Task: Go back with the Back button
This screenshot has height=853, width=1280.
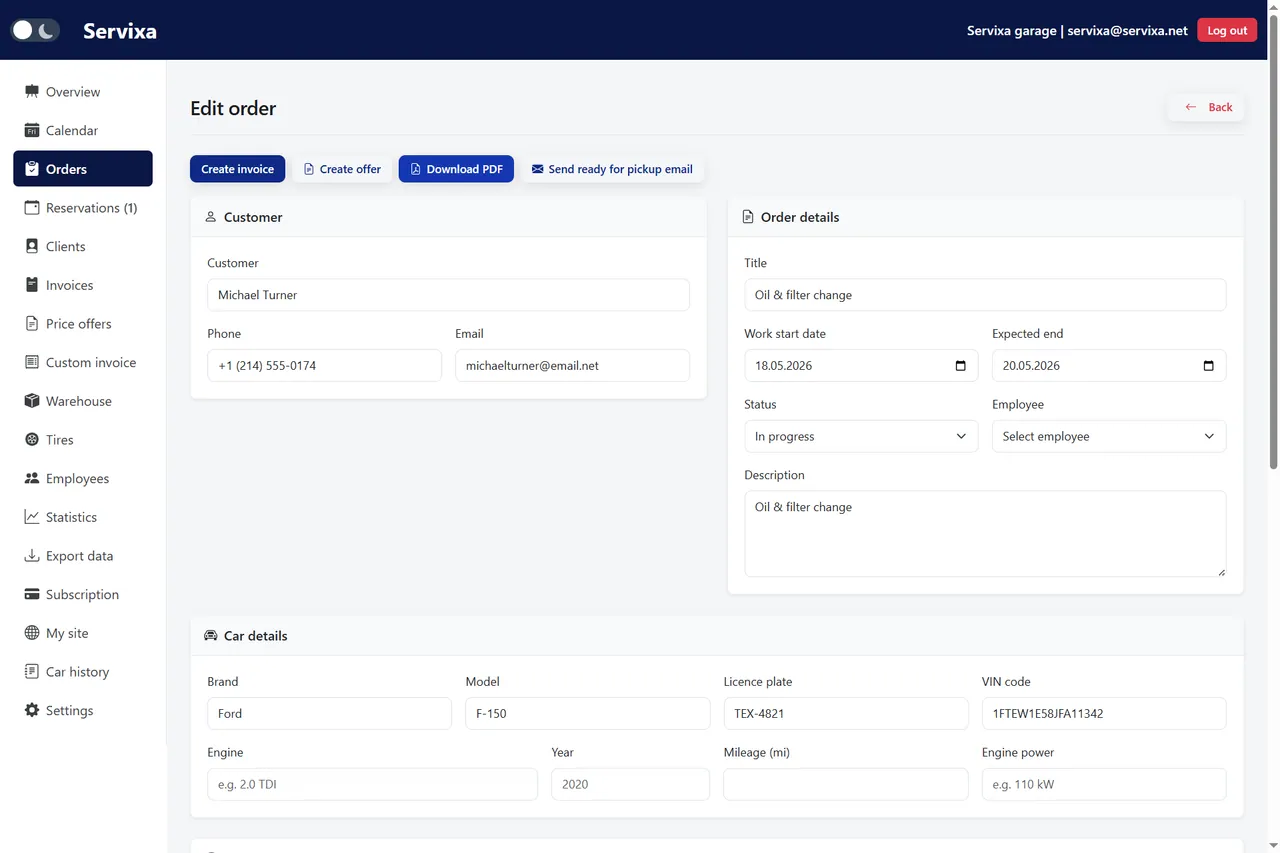Action: click(x=1206, y=107)
